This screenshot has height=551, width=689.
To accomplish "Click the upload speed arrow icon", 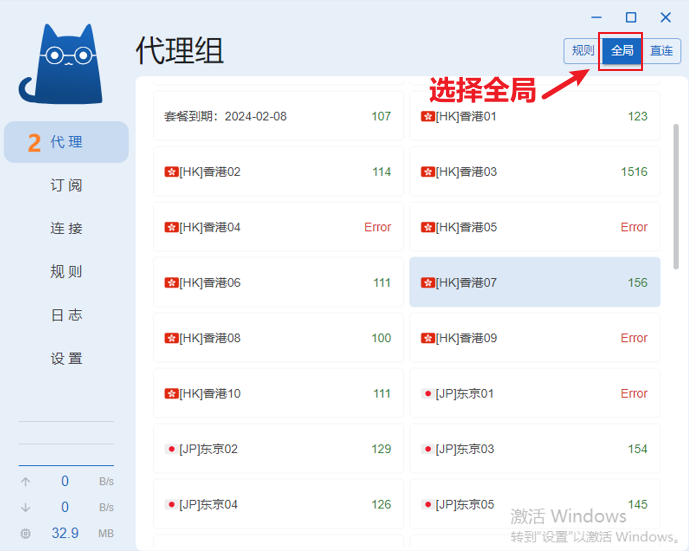I will pos(26,481).
